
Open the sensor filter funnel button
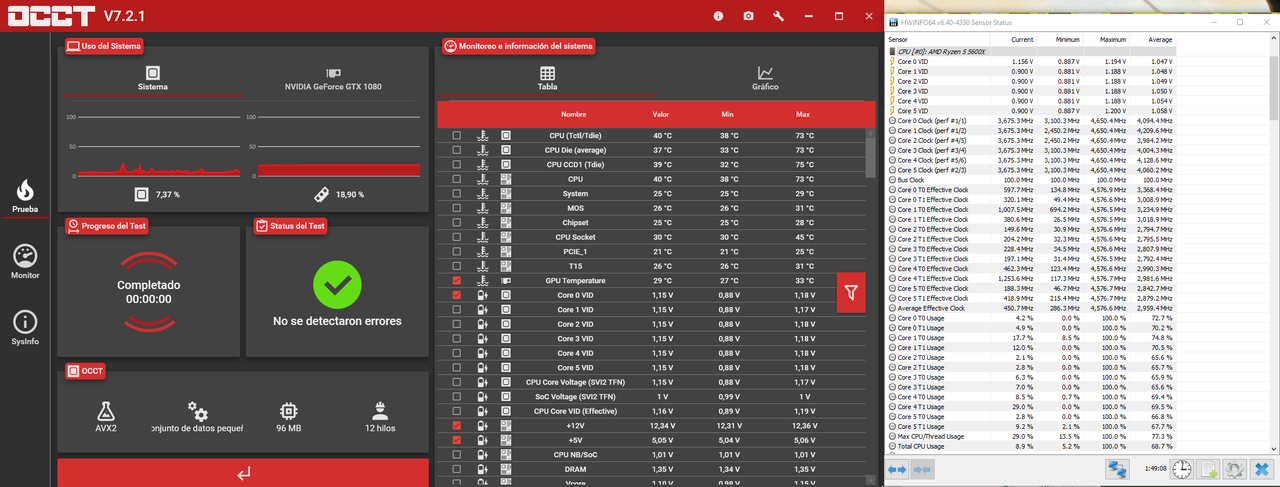tap(851, 292)
